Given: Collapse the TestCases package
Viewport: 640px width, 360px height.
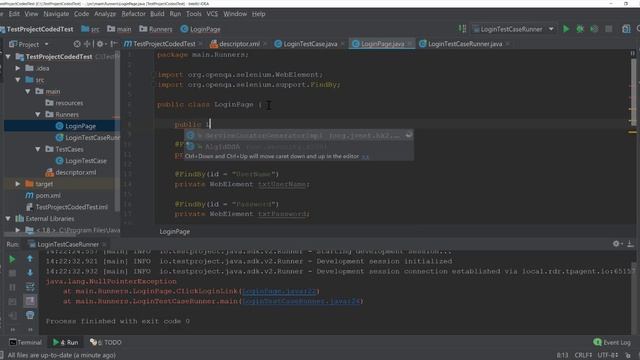Looking at the screenshot, I should [38, 149].
